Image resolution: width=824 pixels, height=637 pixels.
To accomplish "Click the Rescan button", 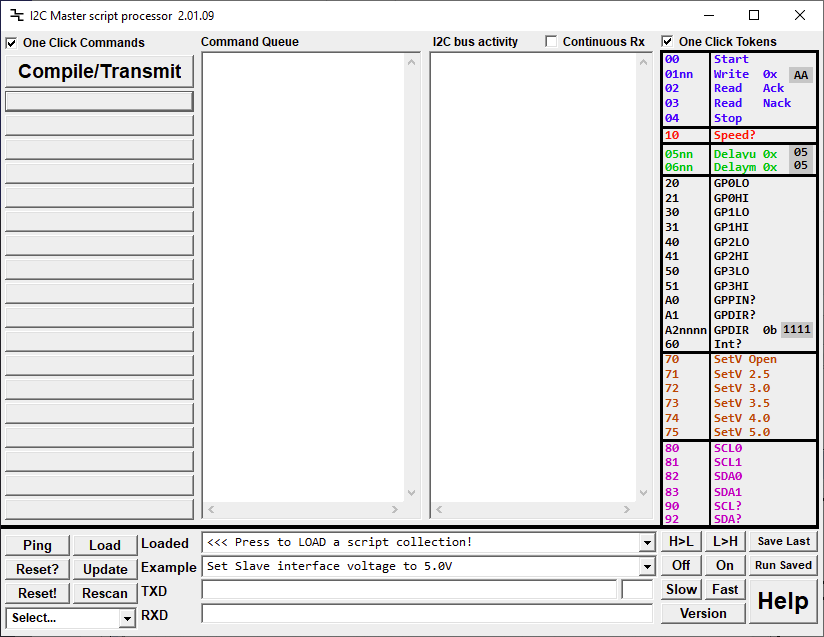I will [x=105, y=593].
